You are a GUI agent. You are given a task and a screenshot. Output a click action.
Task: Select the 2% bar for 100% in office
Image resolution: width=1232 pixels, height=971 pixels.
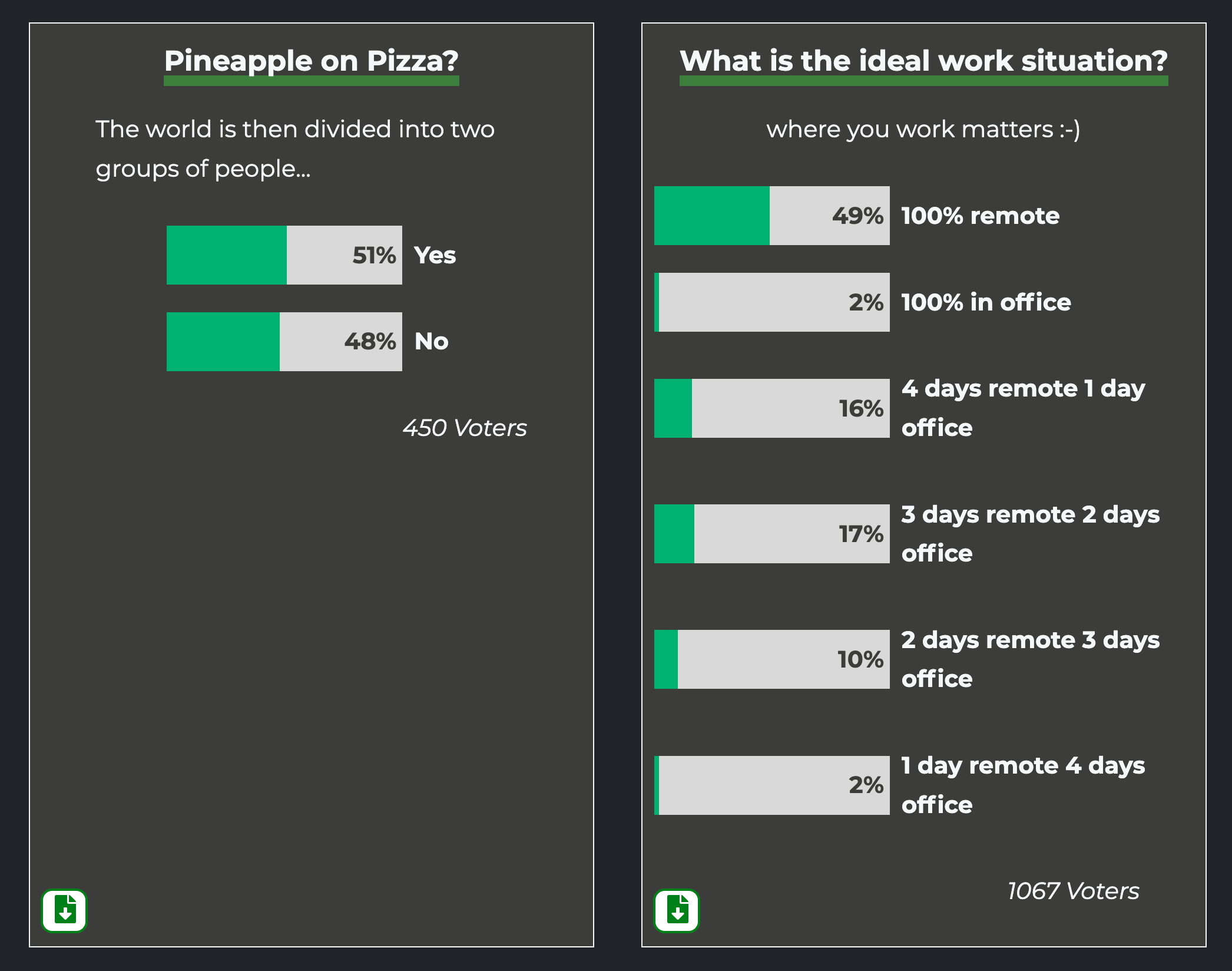click(x=771, y=302)
